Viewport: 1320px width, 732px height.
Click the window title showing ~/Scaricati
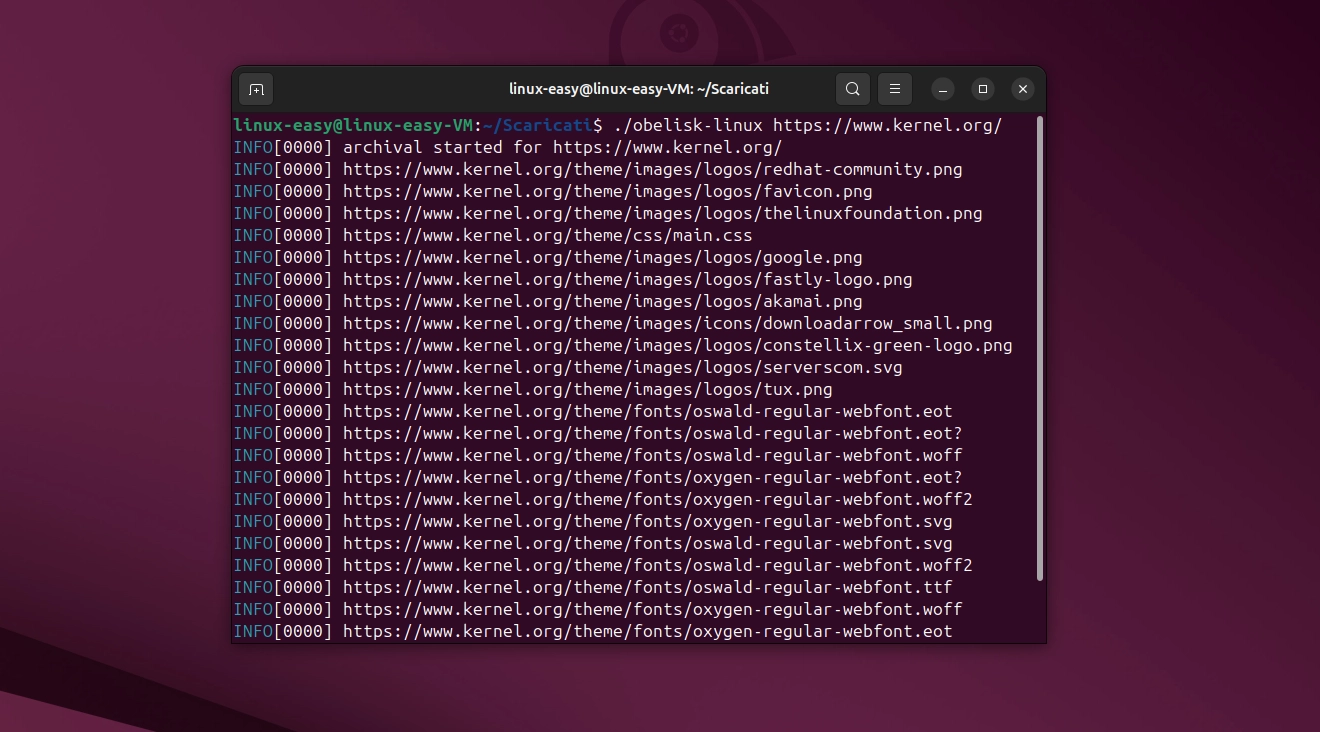pyautogui.click(x=638, y=89)
